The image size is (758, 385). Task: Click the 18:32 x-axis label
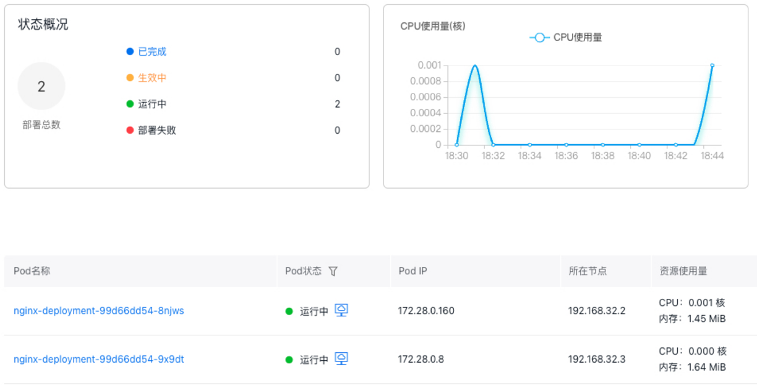(x=493, y=156)
